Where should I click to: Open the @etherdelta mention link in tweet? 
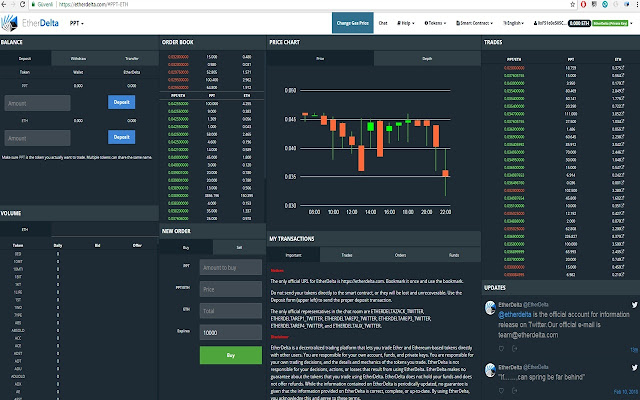[515, 314]
